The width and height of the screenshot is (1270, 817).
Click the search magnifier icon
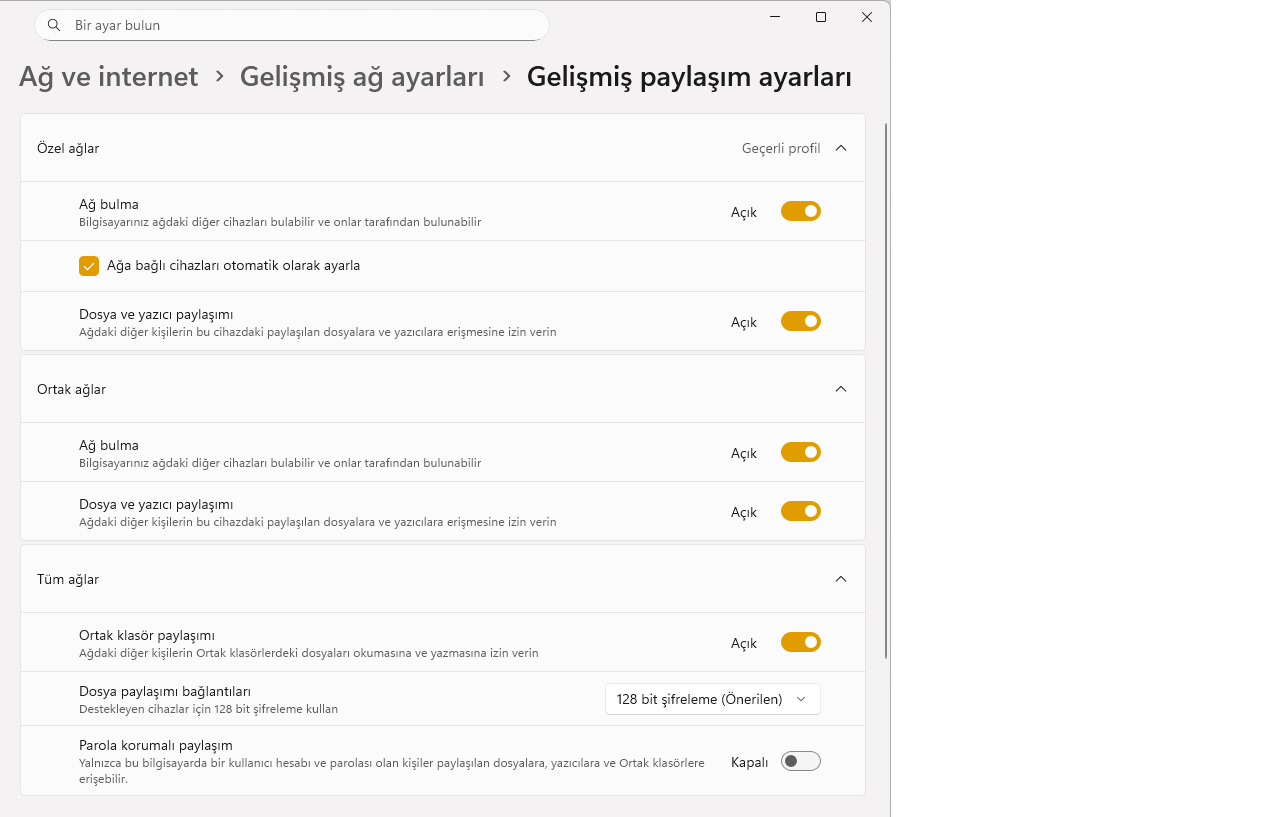tap(54, 25)
